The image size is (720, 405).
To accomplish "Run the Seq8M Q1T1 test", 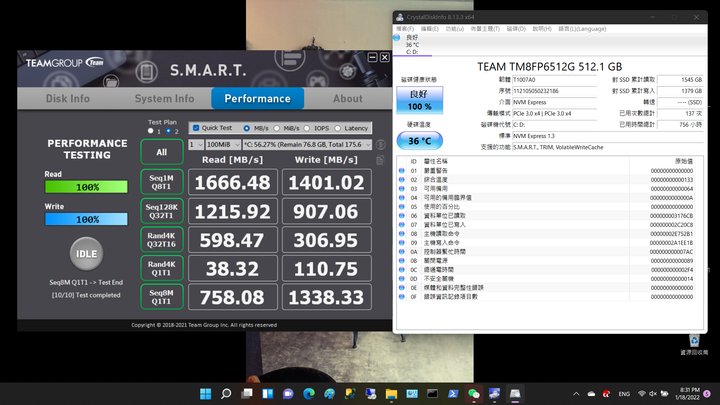I will pyautogui.click(x=162, y=297).
